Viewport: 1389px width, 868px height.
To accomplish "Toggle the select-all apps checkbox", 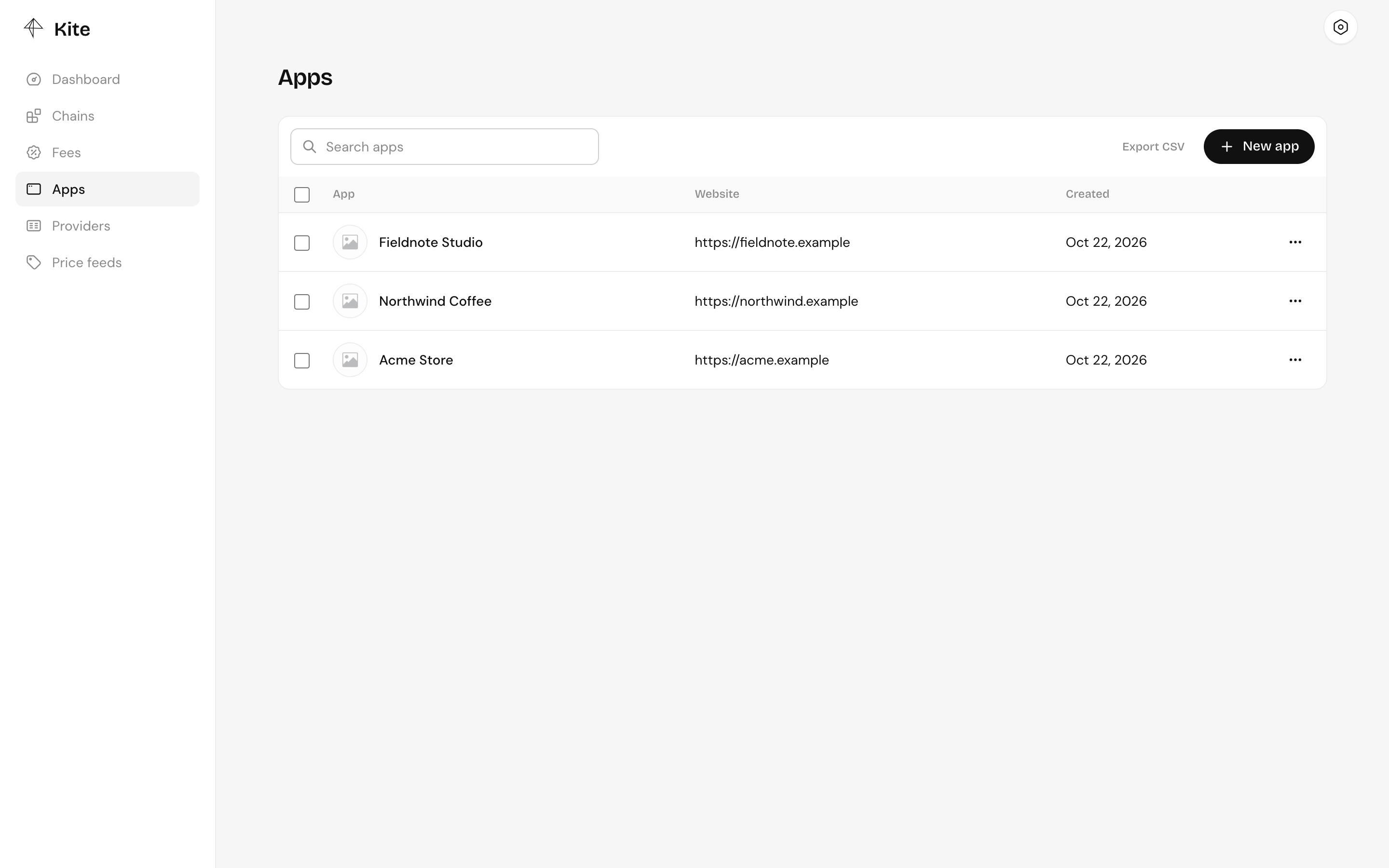I will pyautogui.click(x=302, y=195).
